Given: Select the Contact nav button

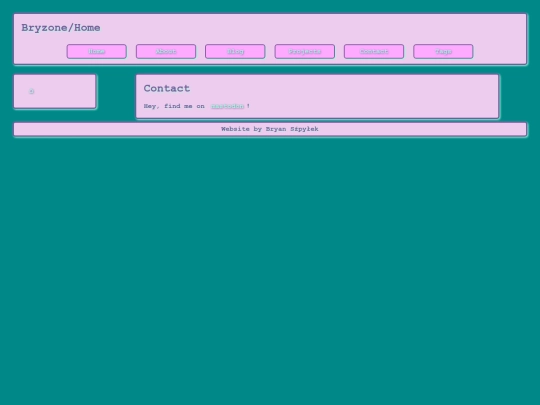Looking at the screenshot, I should tap(374, 51).
